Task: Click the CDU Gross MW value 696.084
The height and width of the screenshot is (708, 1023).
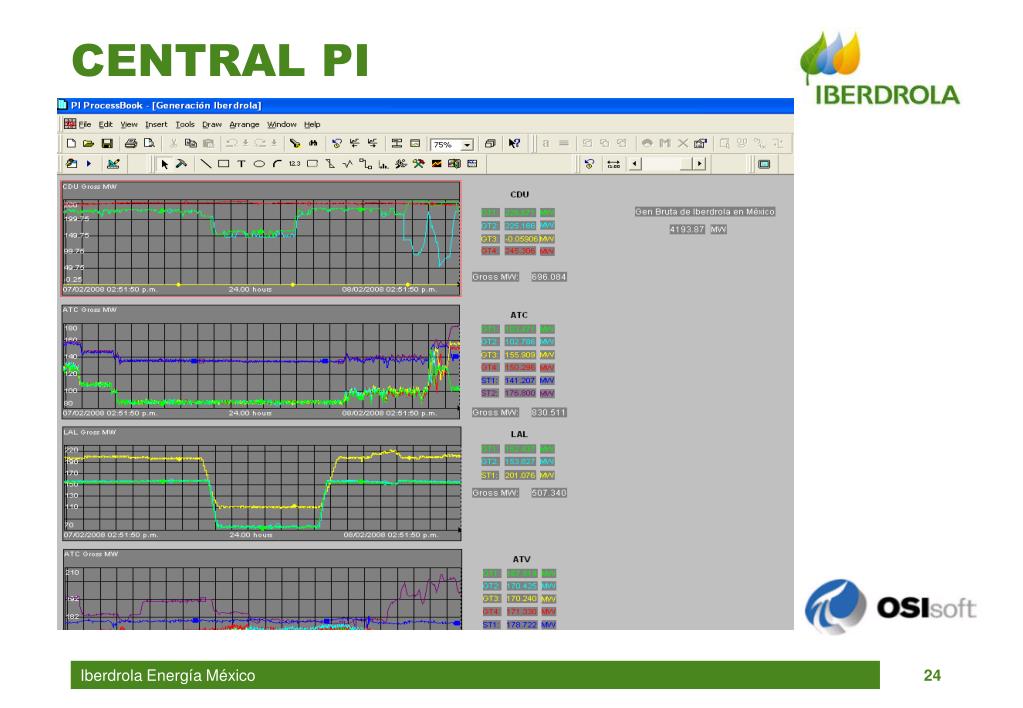Action: 549,277
